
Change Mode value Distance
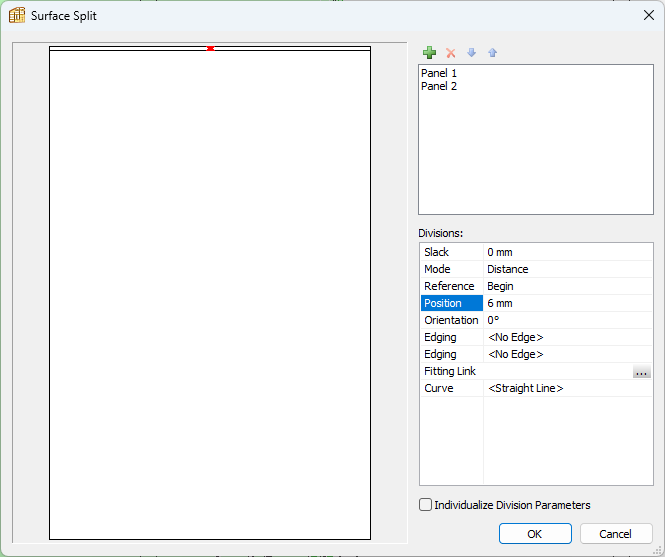point(567,269)
